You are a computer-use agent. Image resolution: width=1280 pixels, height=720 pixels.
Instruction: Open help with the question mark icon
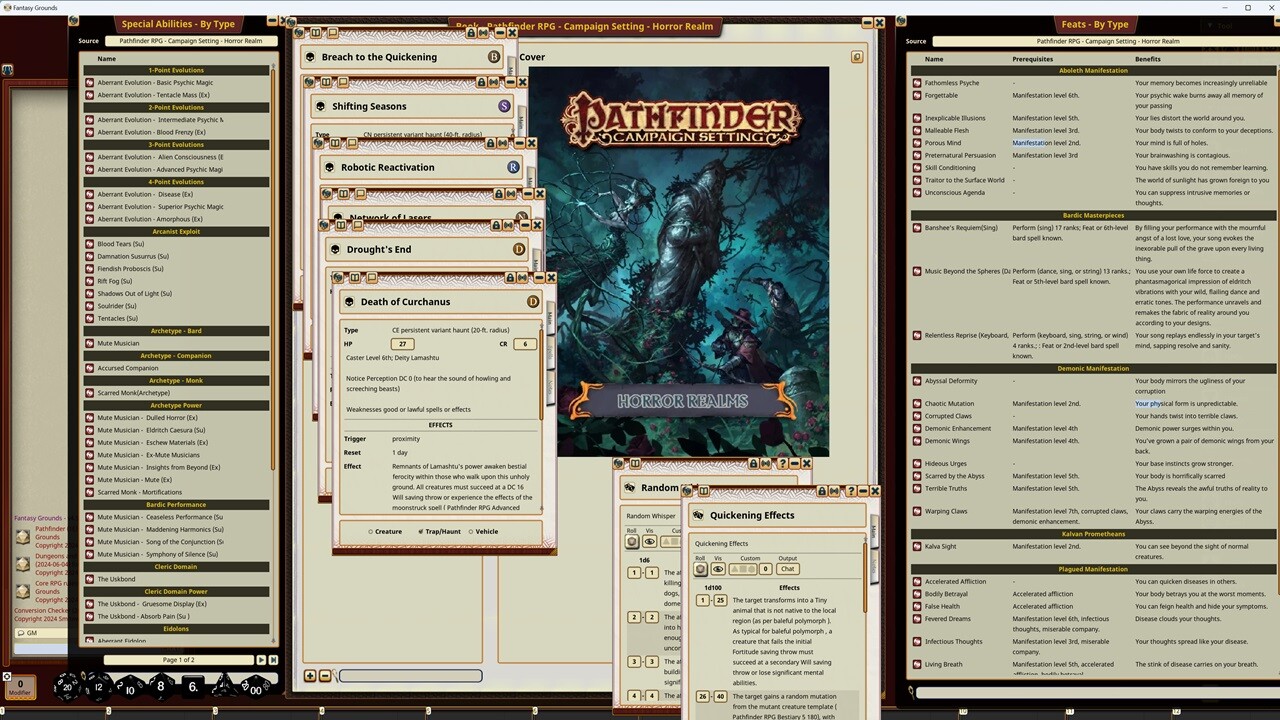tap(852, 491)
